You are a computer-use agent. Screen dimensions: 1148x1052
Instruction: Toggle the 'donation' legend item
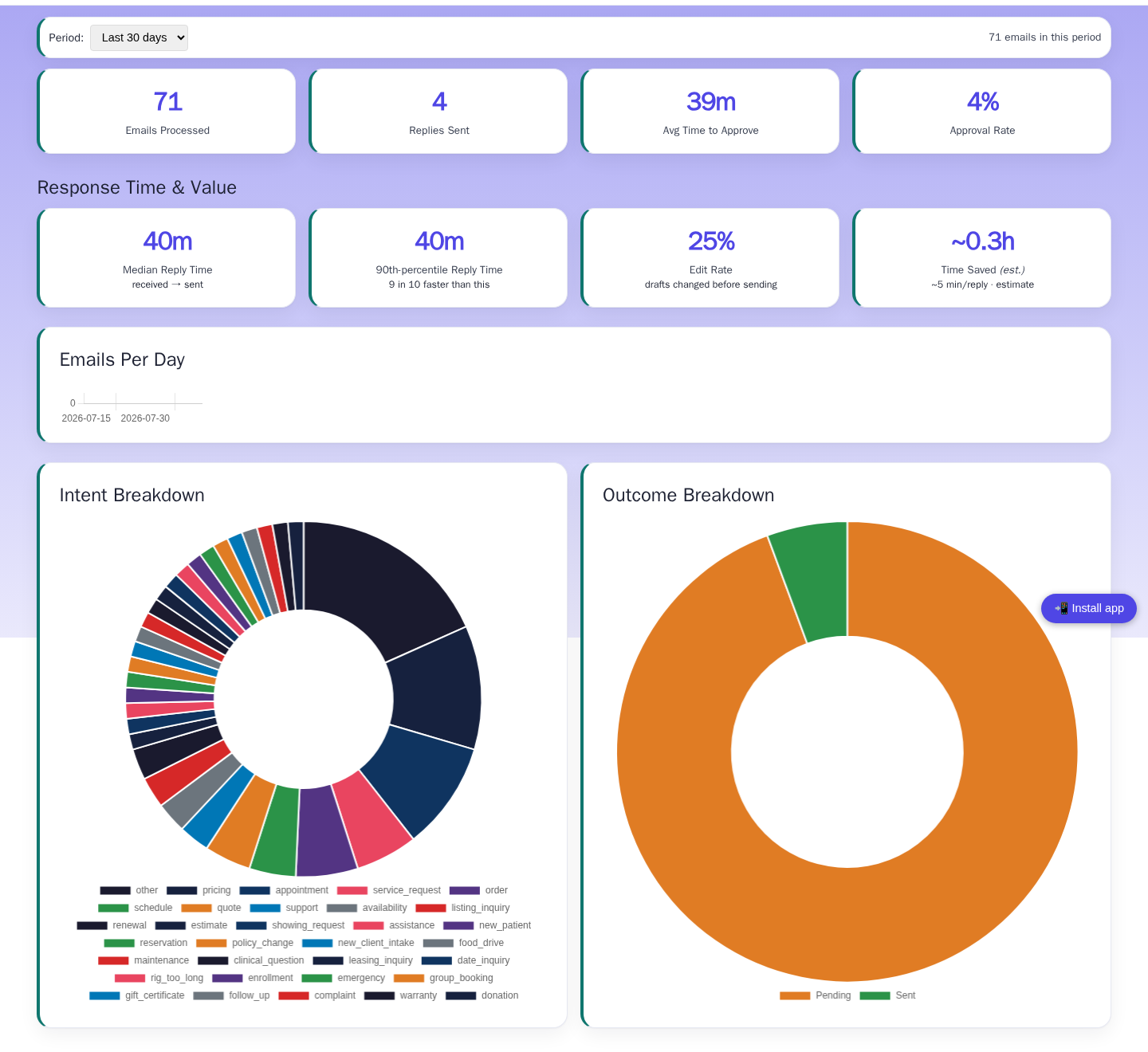[x=482, y=995]
